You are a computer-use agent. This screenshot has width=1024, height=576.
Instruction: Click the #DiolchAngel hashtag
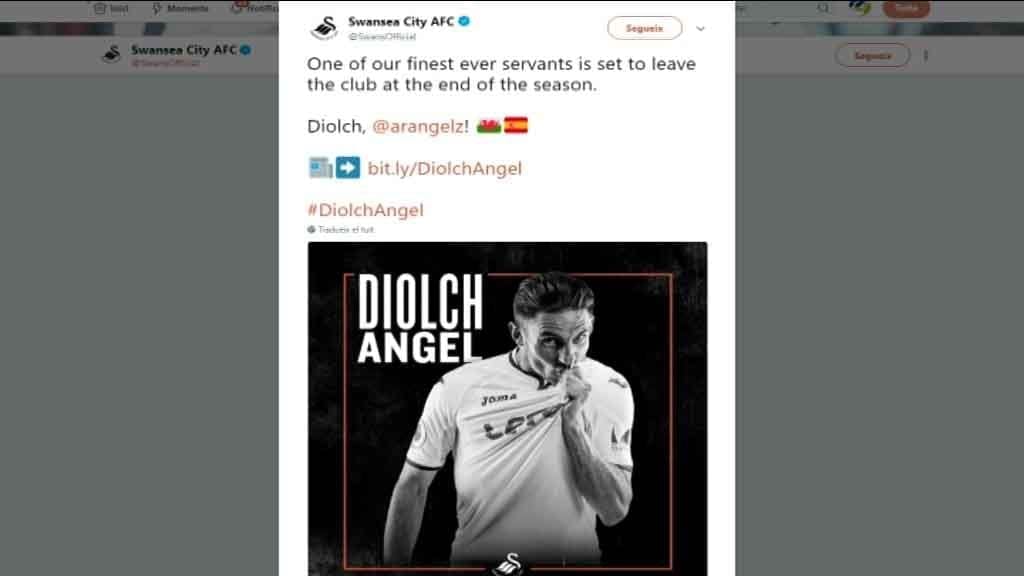point(366,210)
